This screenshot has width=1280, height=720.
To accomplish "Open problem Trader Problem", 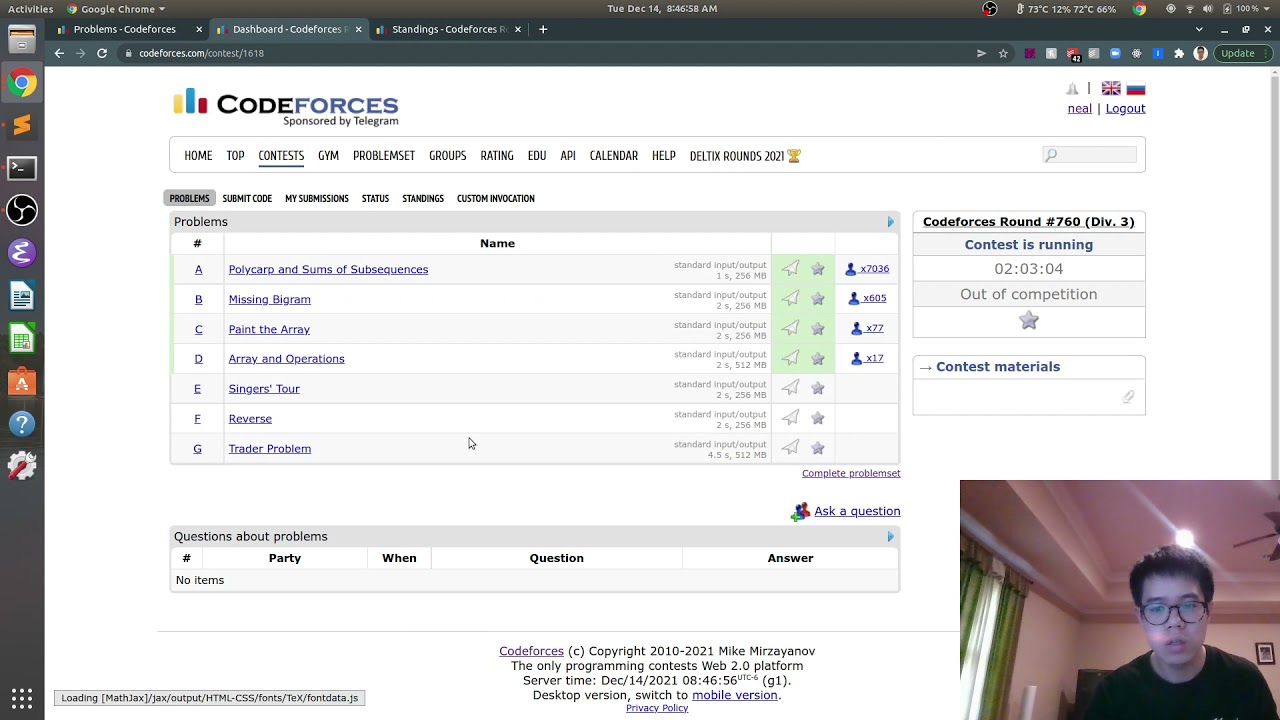I will coord(269,449).
